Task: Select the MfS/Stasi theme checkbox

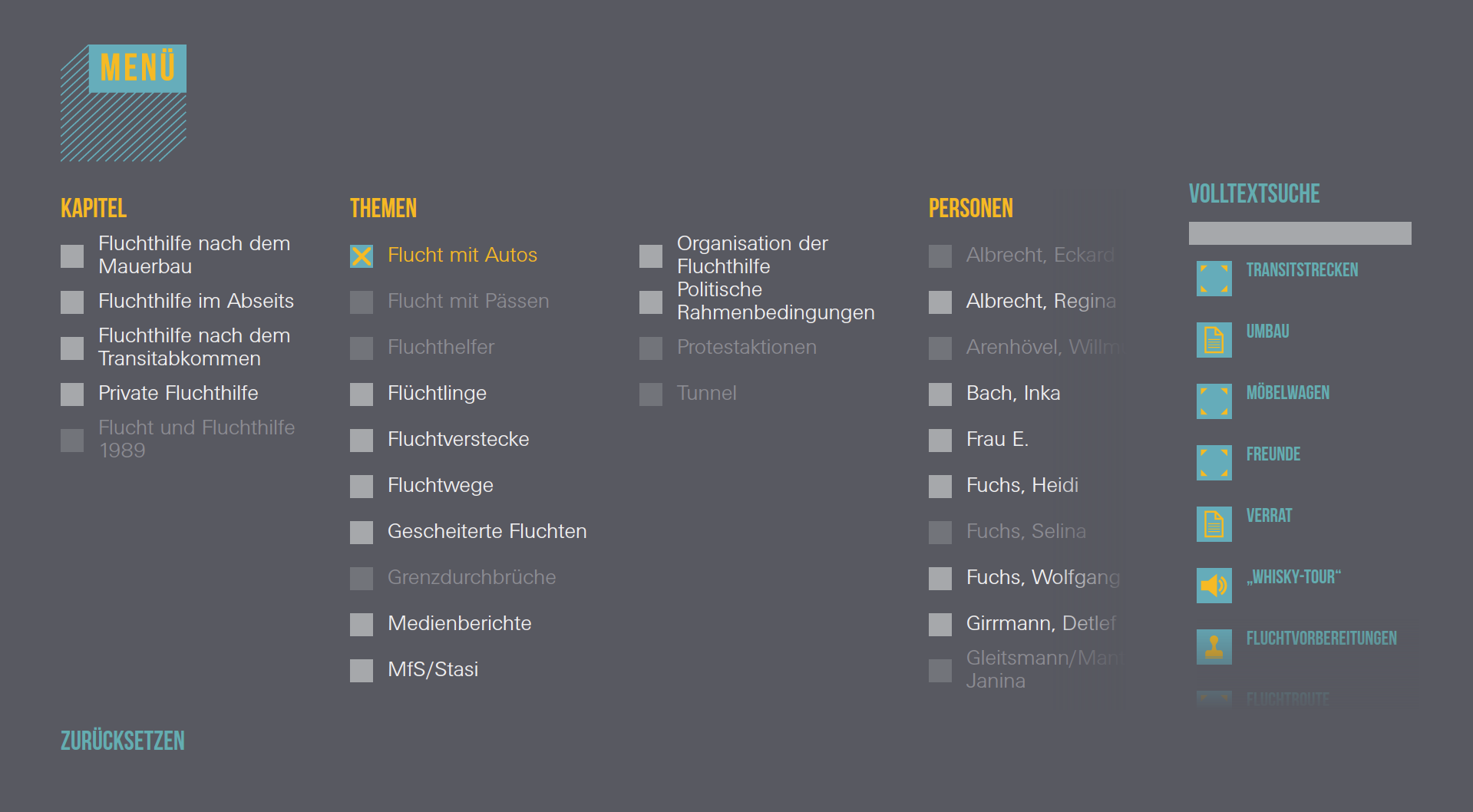Action: (362, 671)
